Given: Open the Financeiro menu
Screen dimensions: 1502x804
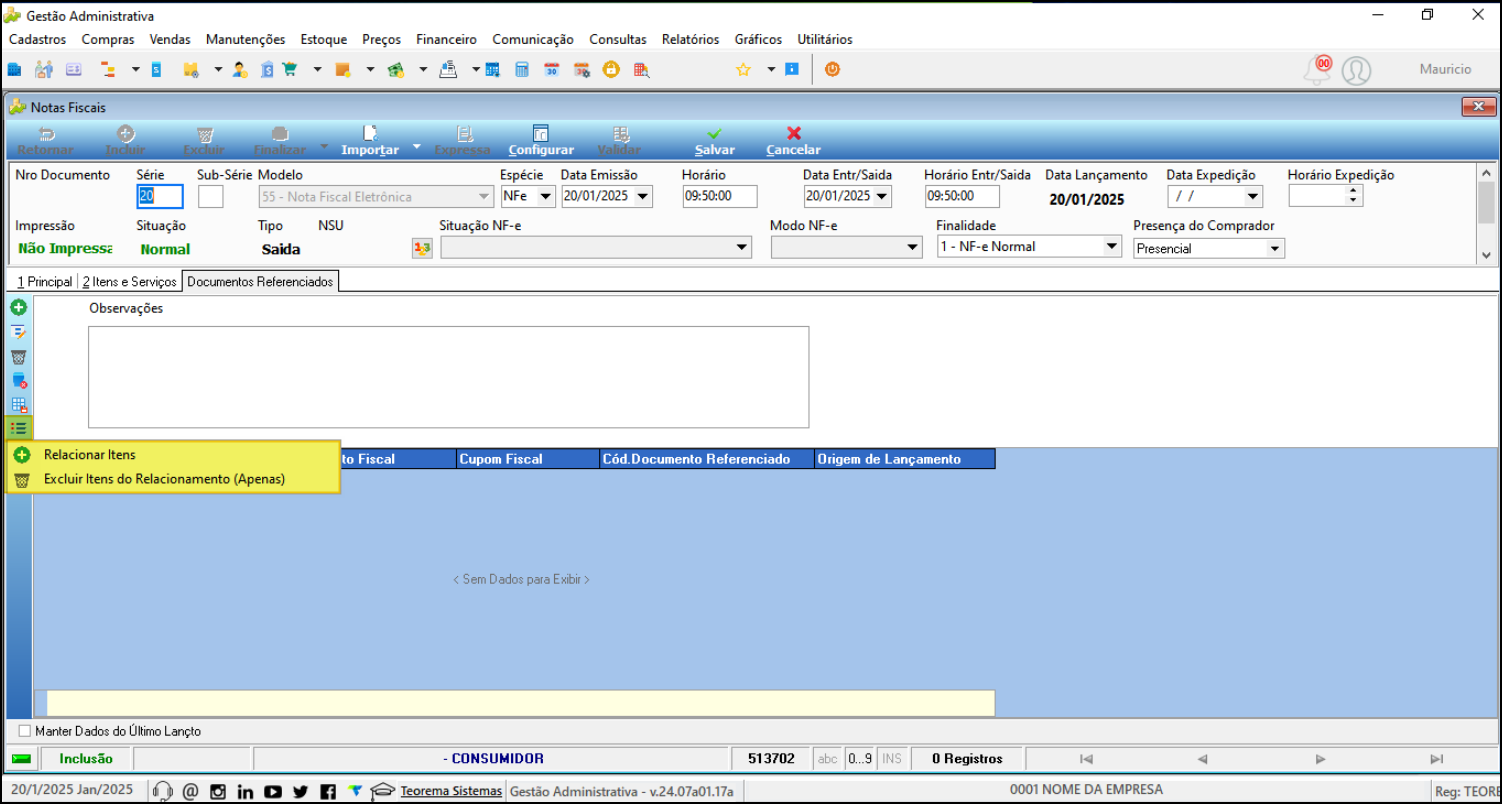Looking at the screenshot, I should (x=446, y=39).
